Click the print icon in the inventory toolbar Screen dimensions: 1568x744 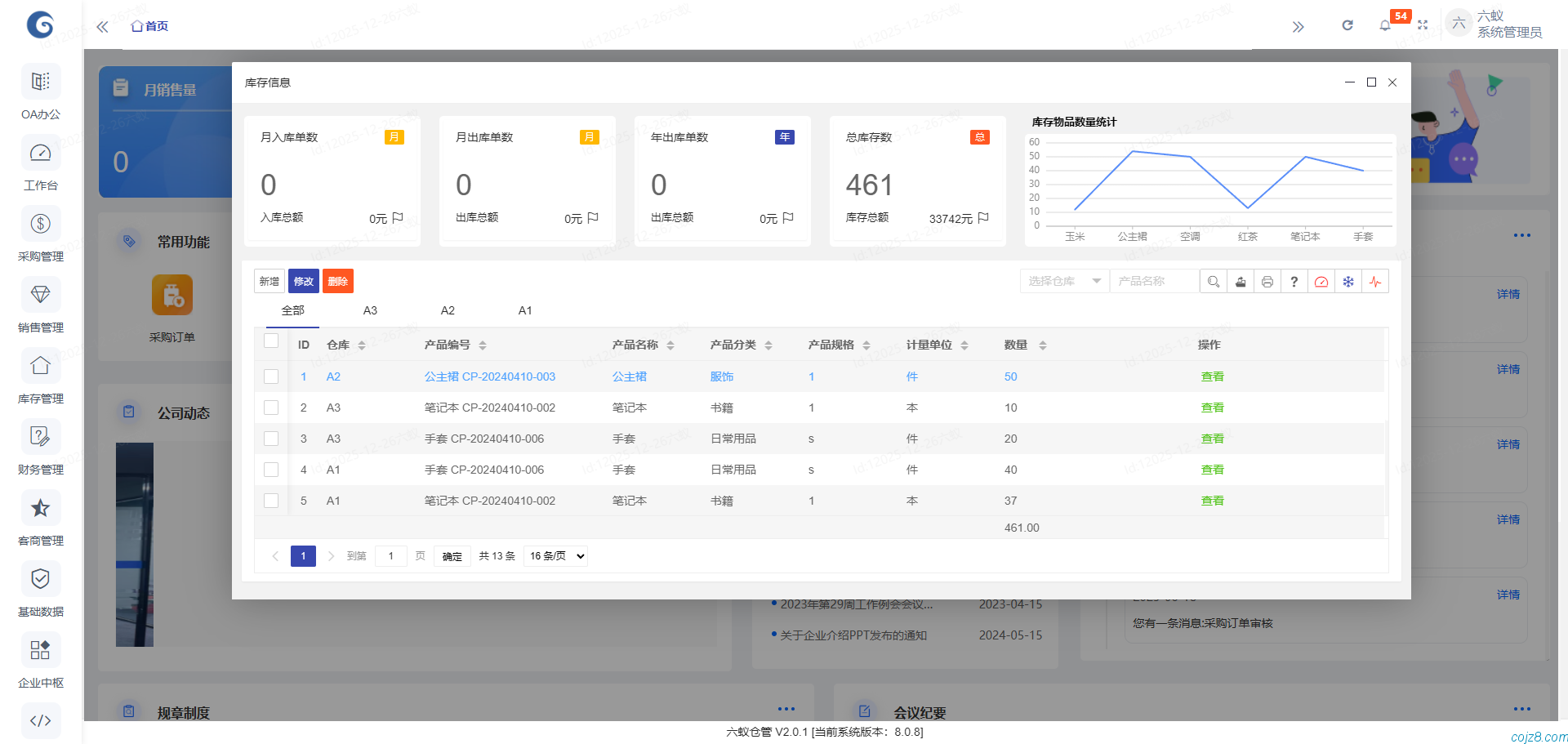(x=1267, y=281)
